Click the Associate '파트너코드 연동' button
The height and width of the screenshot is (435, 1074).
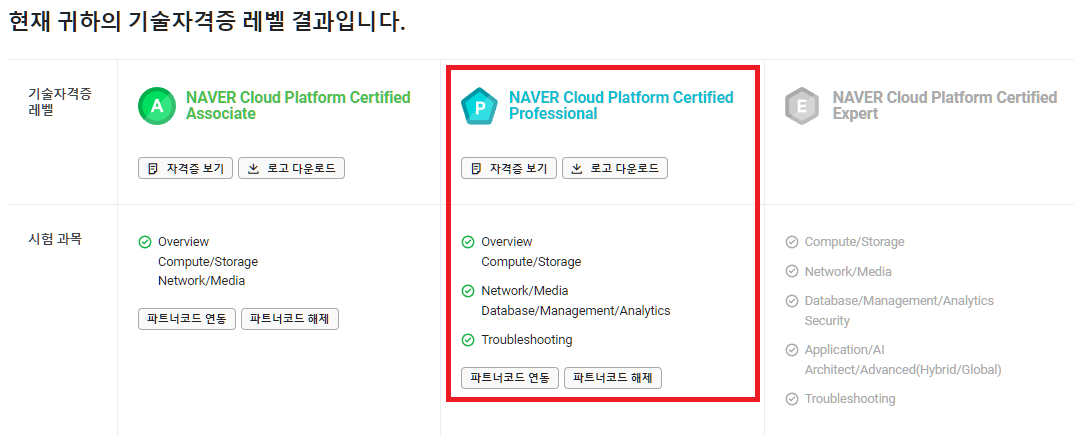[187, 319]
